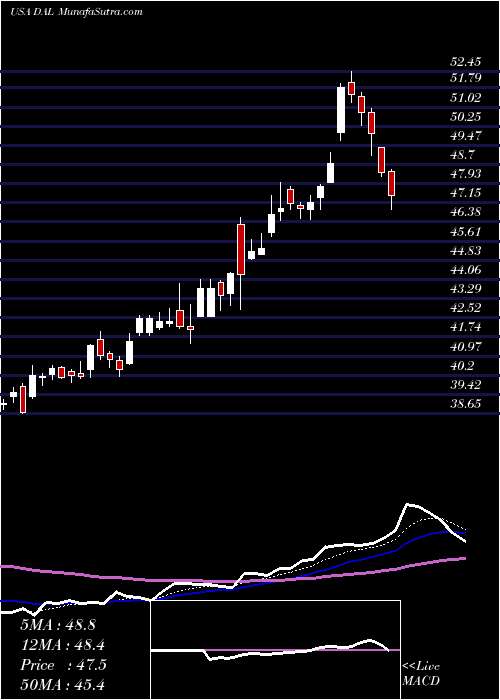Click the 47.93 price axis label
This screenshot has height=700, width=500.
pos(466,174)
